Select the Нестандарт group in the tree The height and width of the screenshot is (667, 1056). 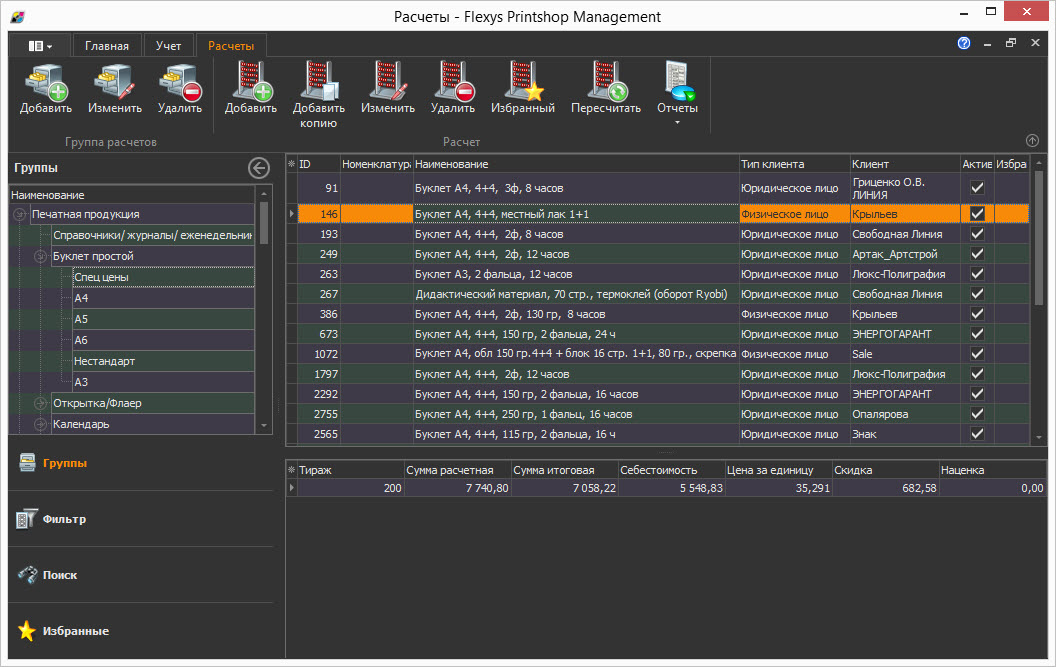[163, 360]
